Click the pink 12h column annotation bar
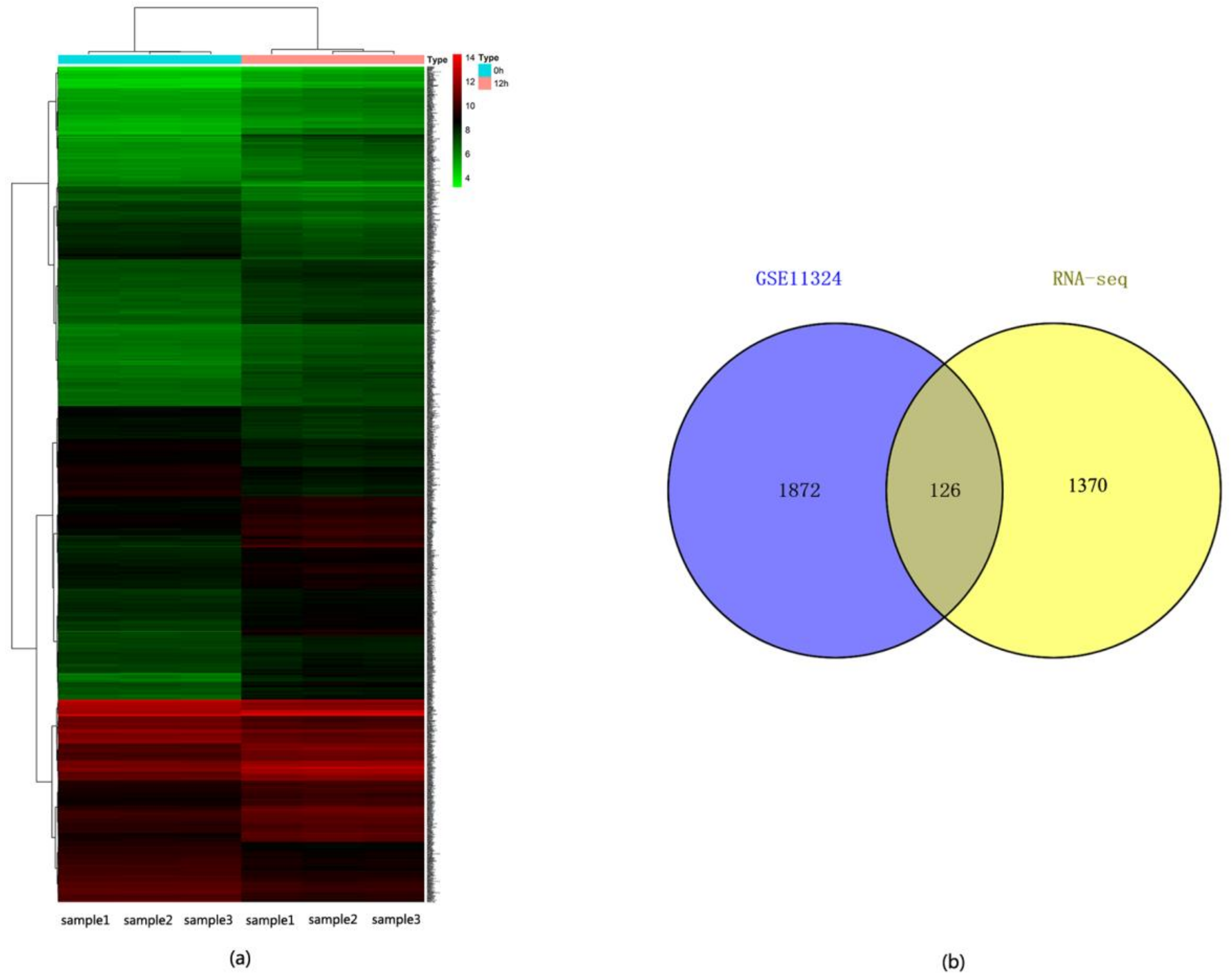The height and width of the screenshot is (980, 1231). [x=332, y=60]
